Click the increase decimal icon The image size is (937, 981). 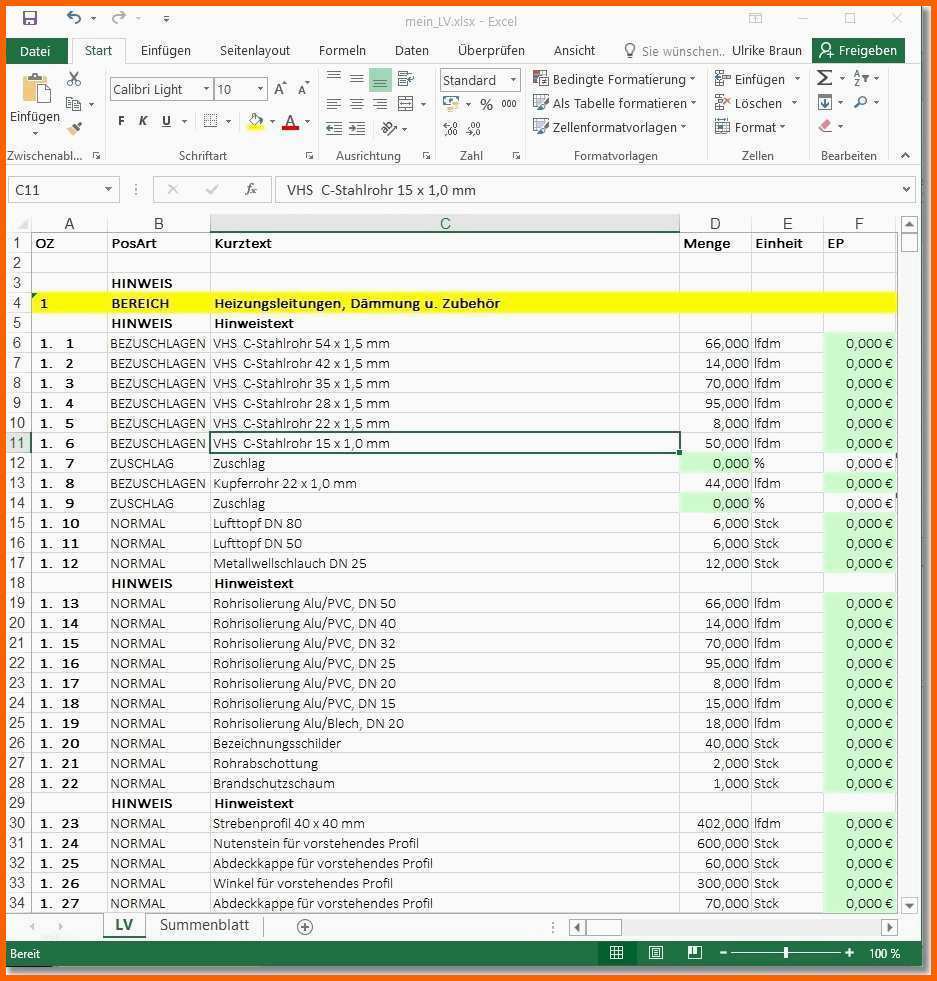click(x=450, y=129)
